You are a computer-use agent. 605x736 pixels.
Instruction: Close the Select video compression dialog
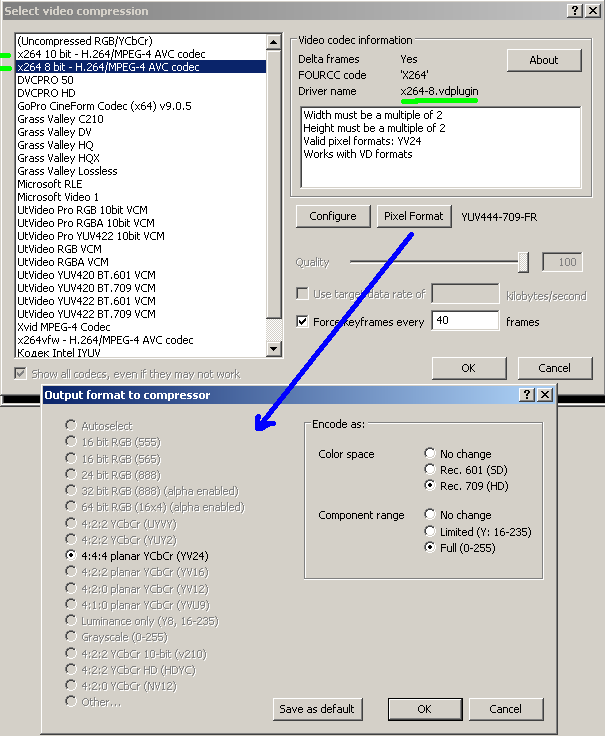593,11
